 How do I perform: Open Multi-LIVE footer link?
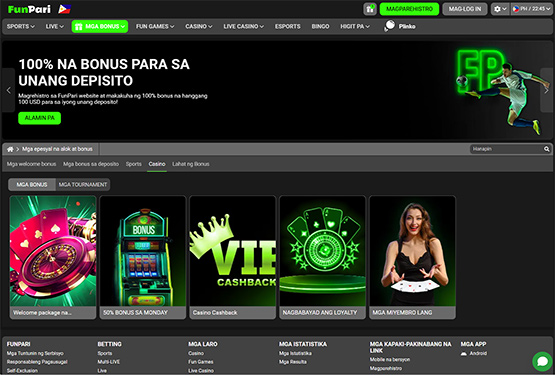pos(109,362)
